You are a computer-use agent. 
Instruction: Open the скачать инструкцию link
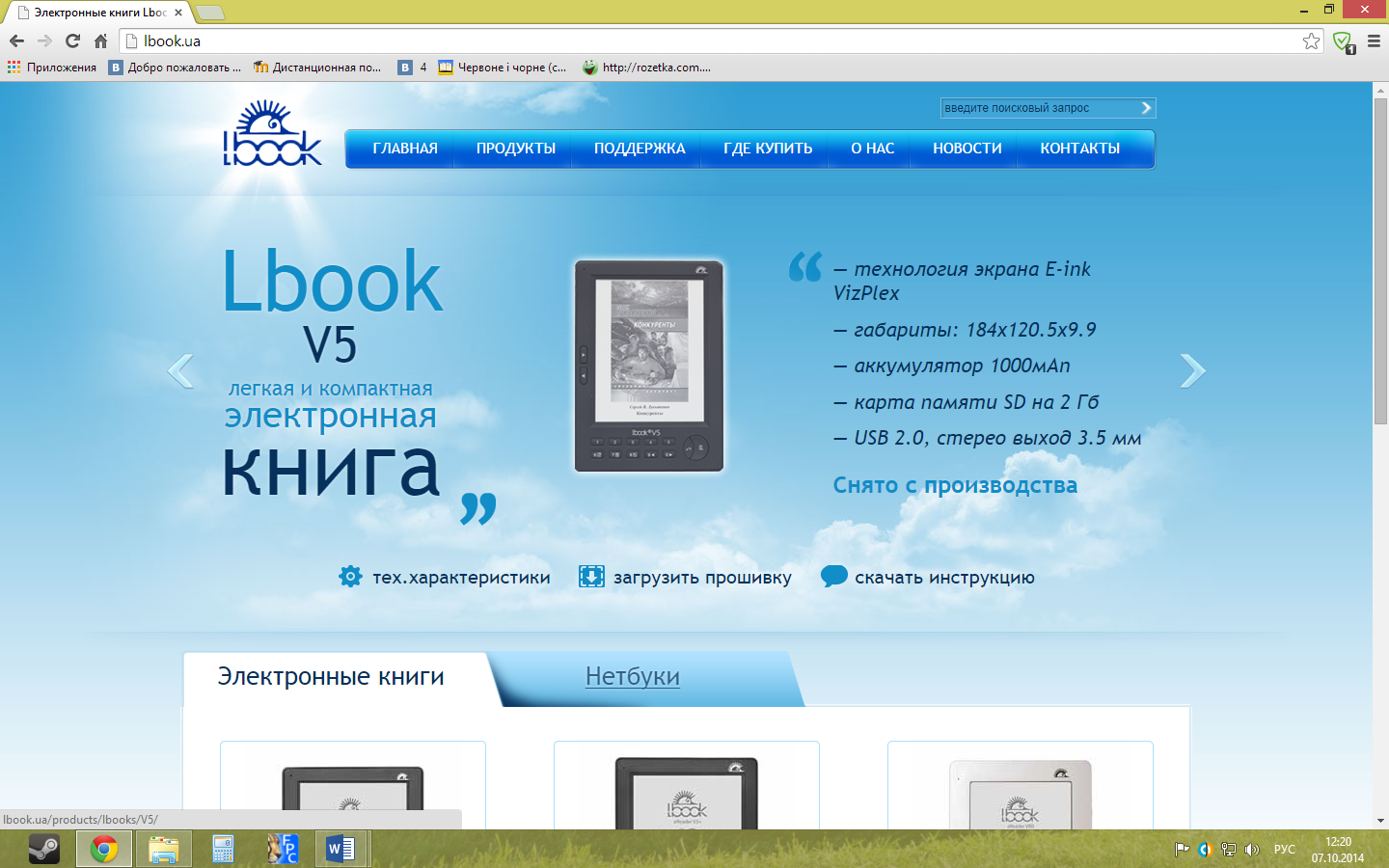(944, 578)
